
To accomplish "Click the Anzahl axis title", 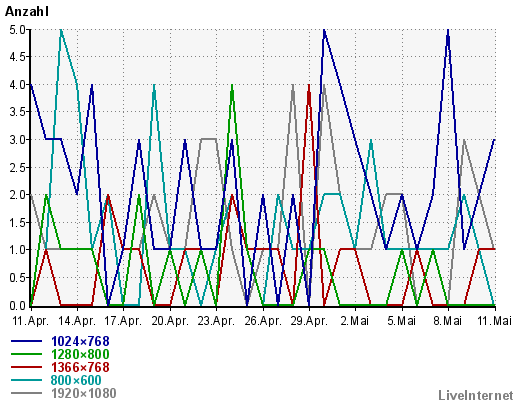I will click(27, 12).
